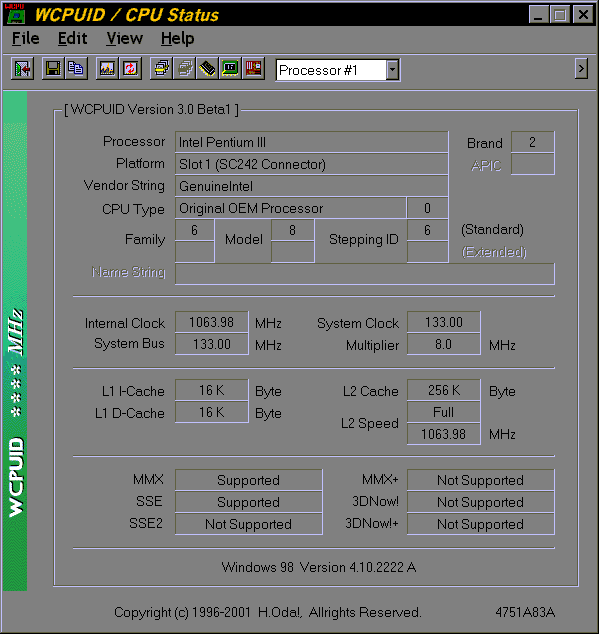Click the Save floppy disk icon
Screen dimensions: 599x634
click(x=53, y=68)
